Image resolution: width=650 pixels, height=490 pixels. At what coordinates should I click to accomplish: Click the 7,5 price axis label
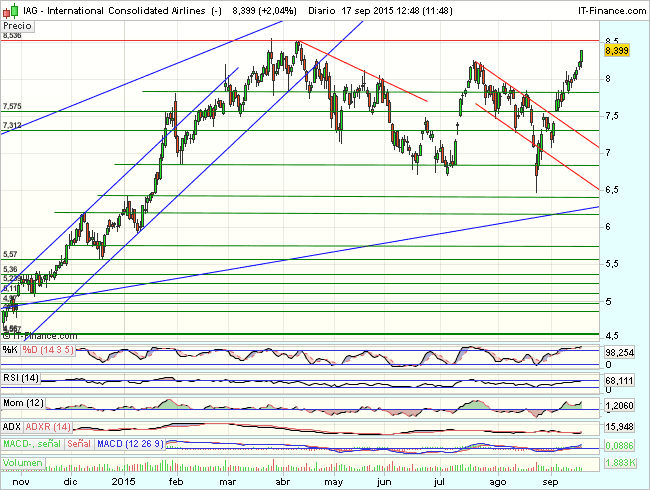pyautogui.click(x=611, y=116)
